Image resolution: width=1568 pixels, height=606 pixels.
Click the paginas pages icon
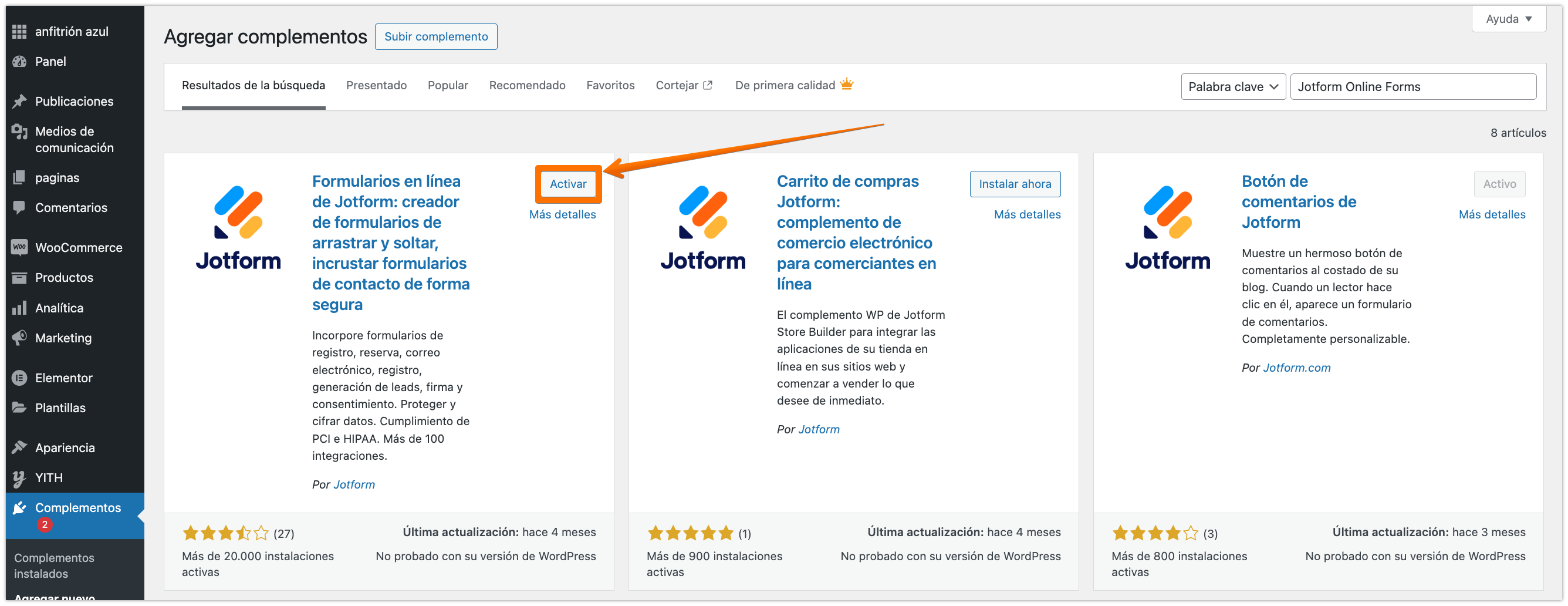(19, 178)
